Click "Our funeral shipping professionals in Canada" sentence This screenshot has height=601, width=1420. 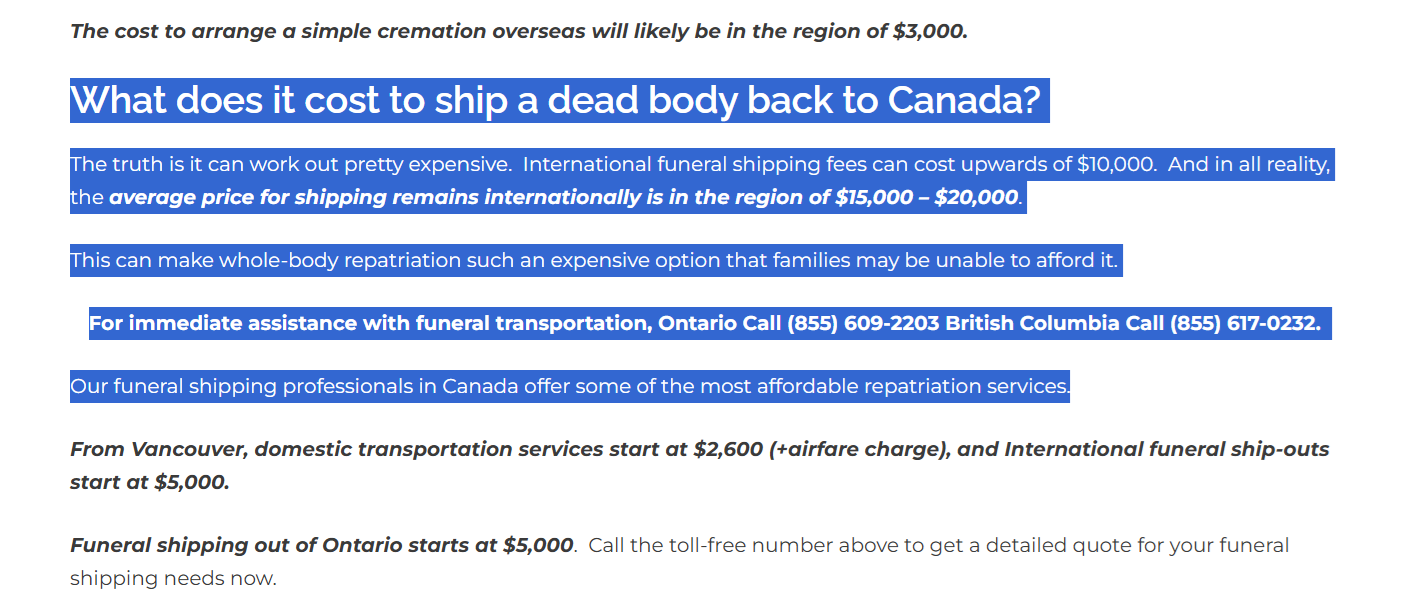[570, 386]
